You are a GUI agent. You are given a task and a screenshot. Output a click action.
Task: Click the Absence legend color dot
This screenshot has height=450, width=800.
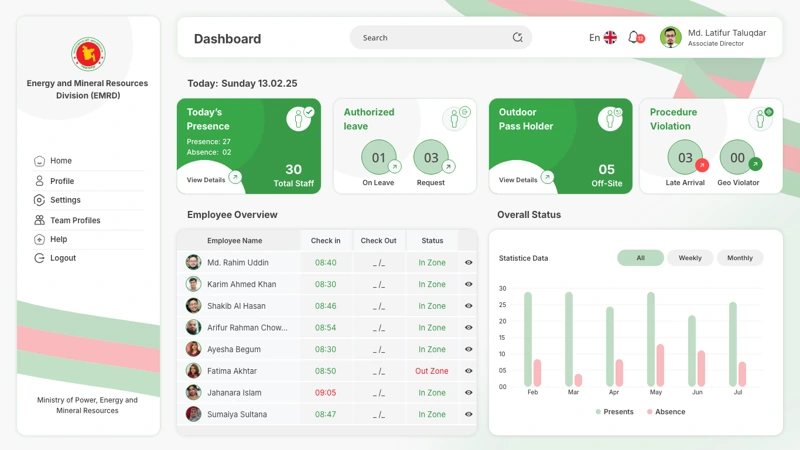point(649,412)
